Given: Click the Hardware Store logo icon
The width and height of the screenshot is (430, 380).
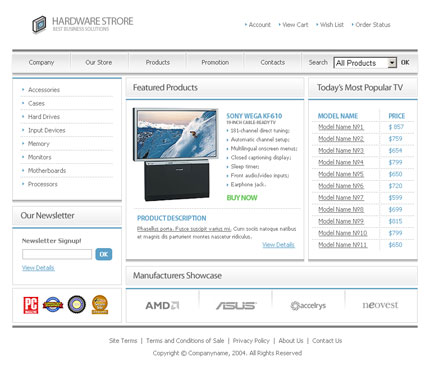Looking at the screenshot, I should pyautogui.click(x=39, y=25).
